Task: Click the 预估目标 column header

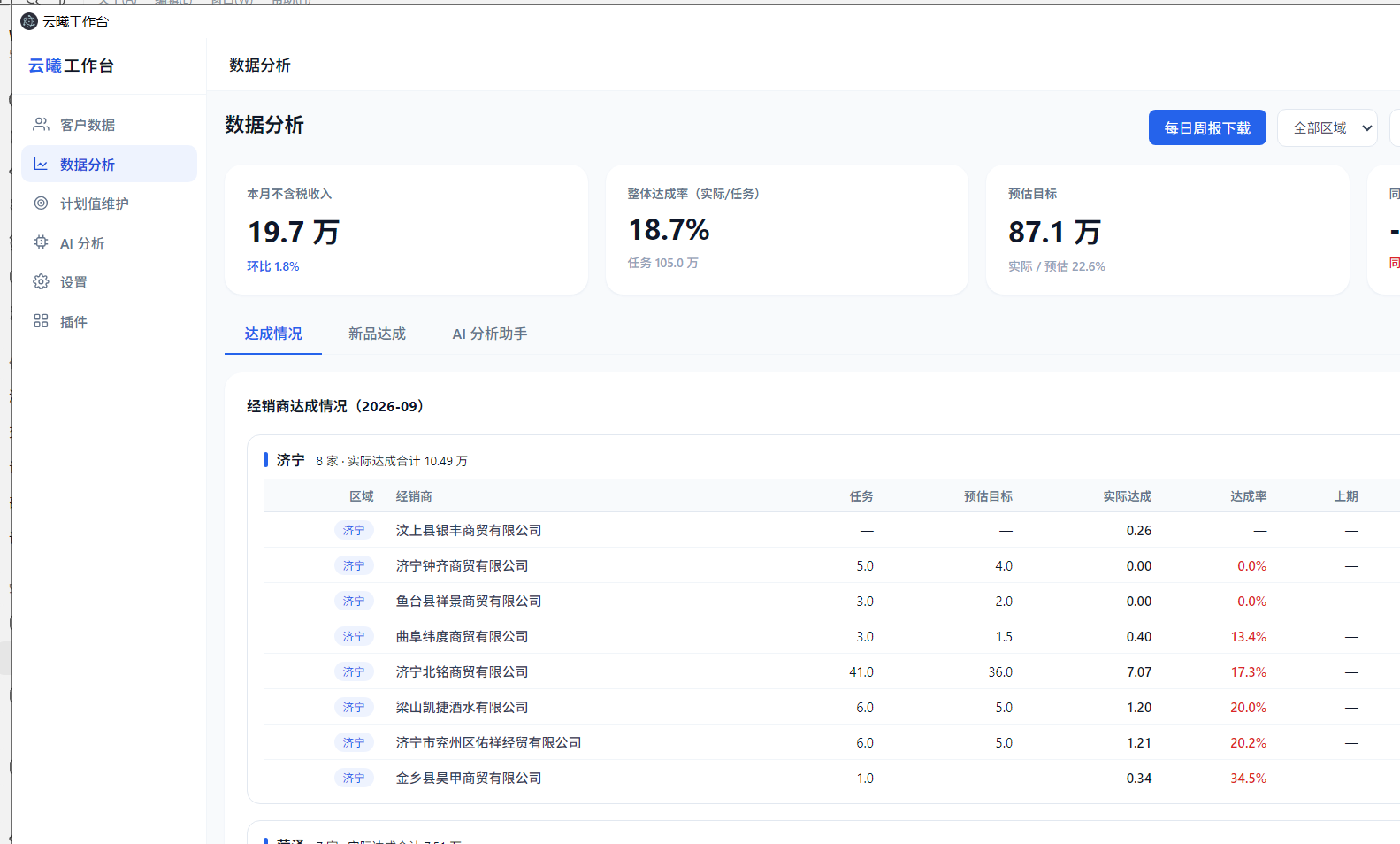Action: tap(988, 496)
